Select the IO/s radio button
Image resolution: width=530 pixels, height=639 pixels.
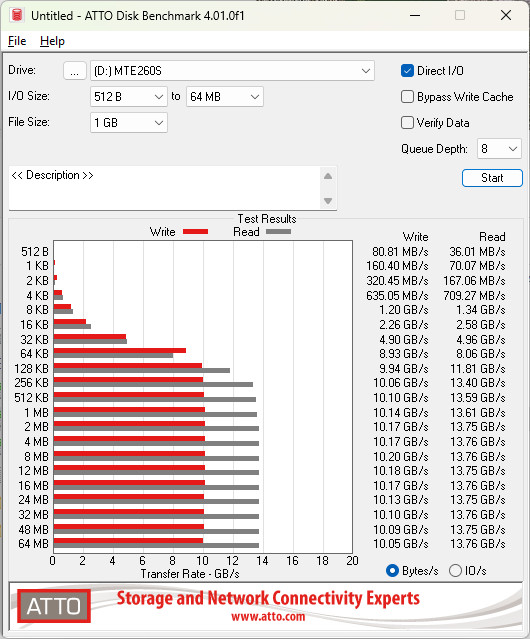(x=455, y=571)
